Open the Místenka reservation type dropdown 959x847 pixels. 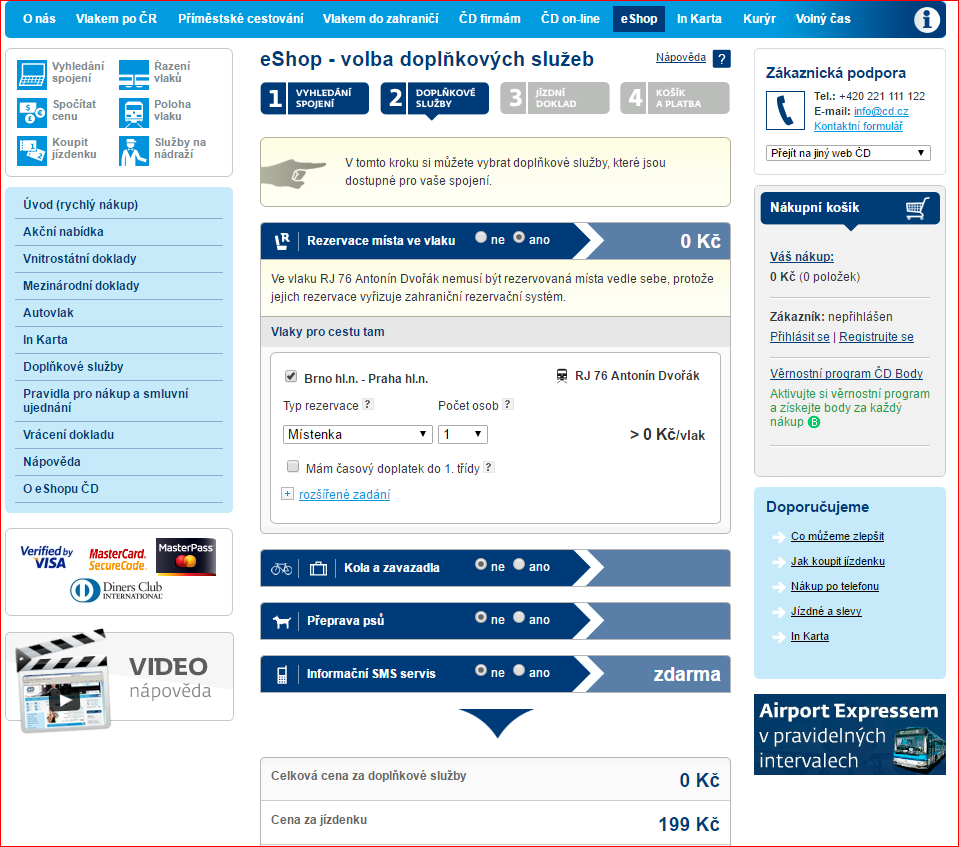click(357, 434)
